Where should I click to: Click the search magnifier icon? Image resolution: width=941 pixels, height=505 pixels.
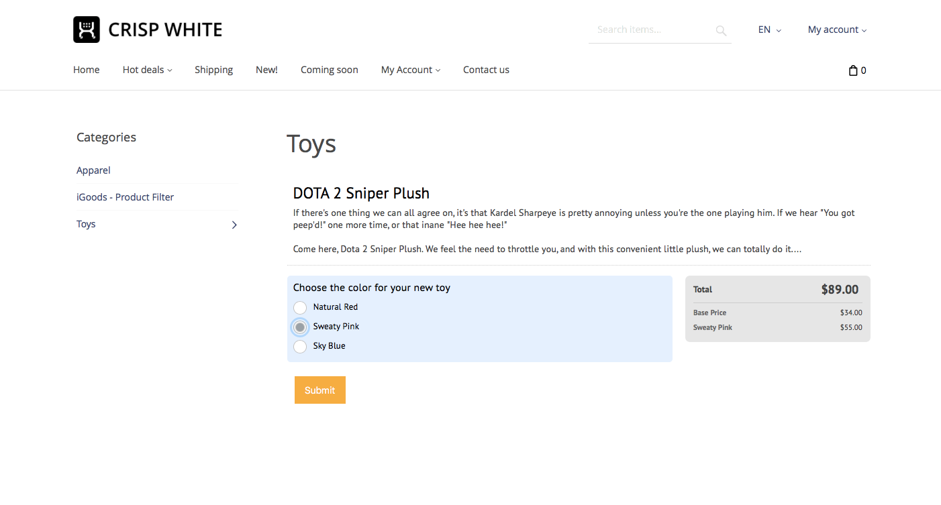(721, 31)
